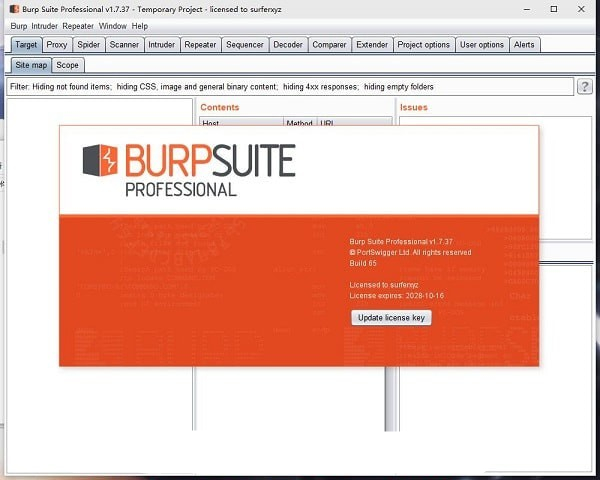Image resolution: width=600 pixels, height=480 pixels.
Task: Click the Contents panel heading
Action: (x=220, y=107)
